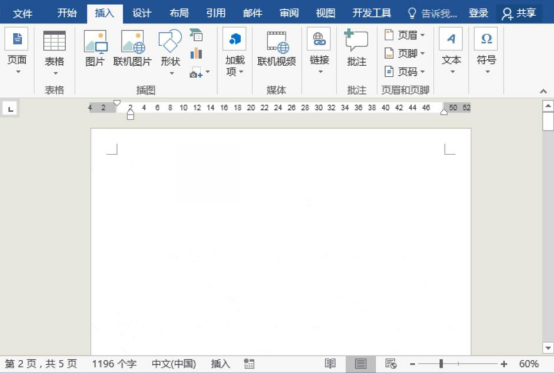Click the 共享 share button
Image resolution: width=554 pixels, height=373 pixels.
click(519, 13)
